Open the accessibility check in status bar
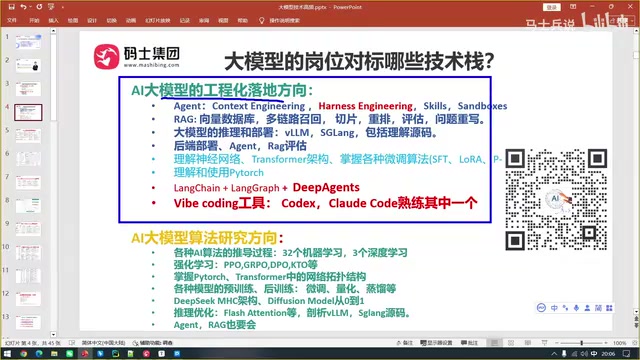 click(153, 343)
